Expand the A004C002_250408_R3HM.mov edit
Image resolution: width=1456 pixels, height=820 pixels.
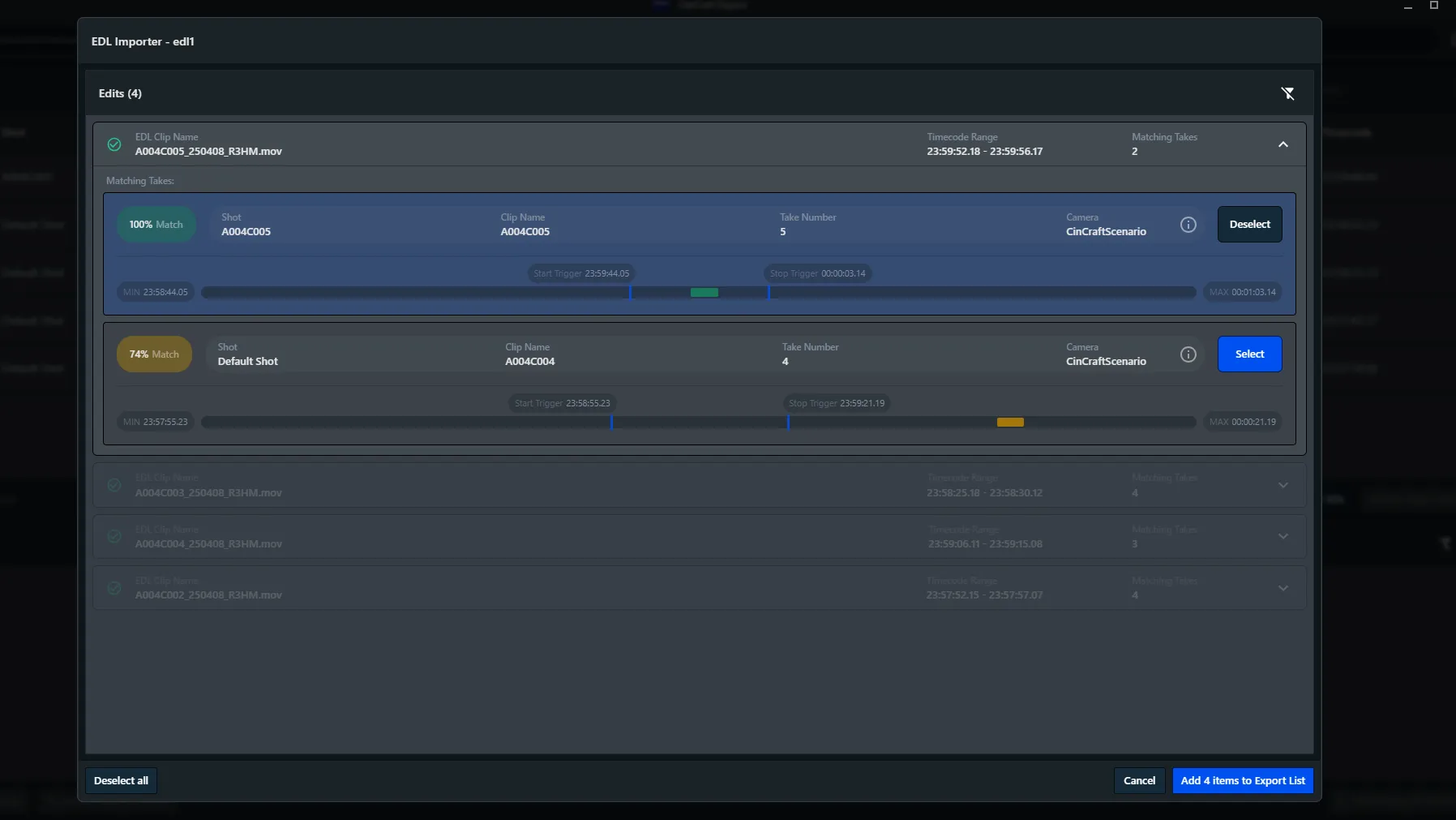click(x=1283, y=588)
